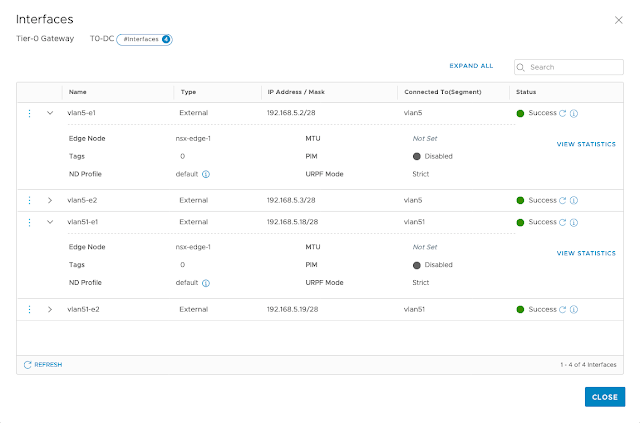Image resolution: width=640 pixels, height=423 pixels.
Task: Show status info for vlan51-e2
Action: tap(574, 309)
